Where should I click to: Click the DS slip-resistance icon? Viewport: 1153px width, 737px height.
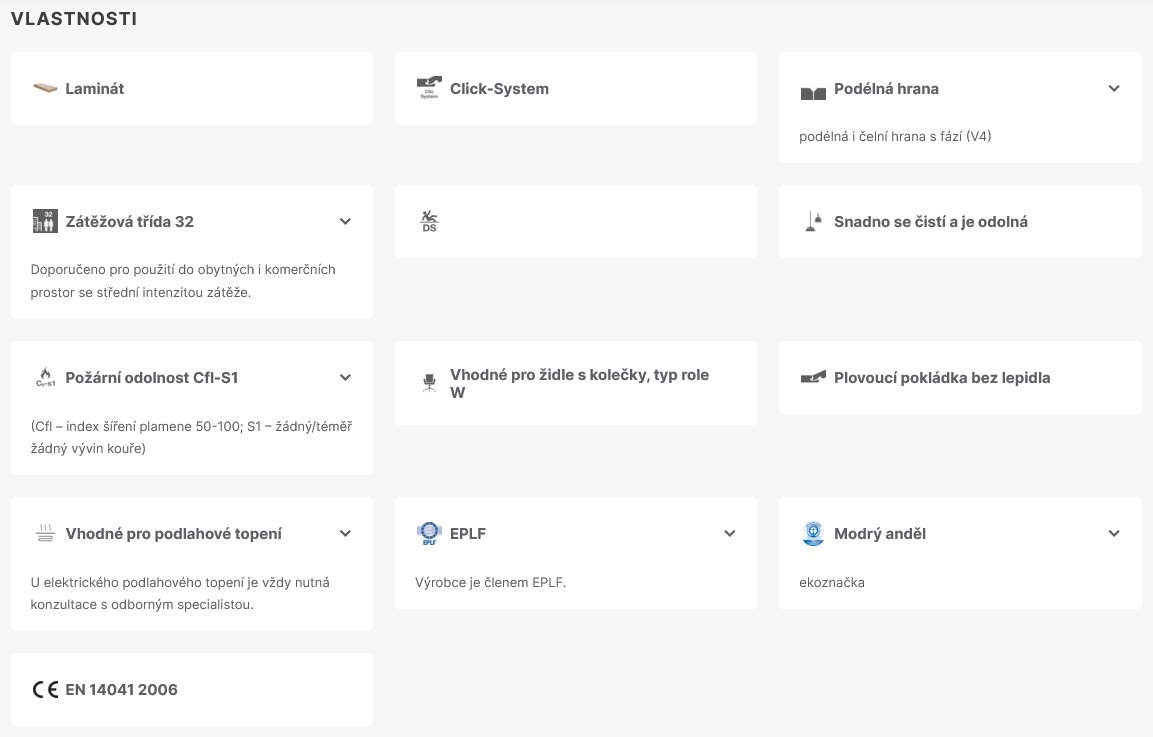[x=429, y=221]
